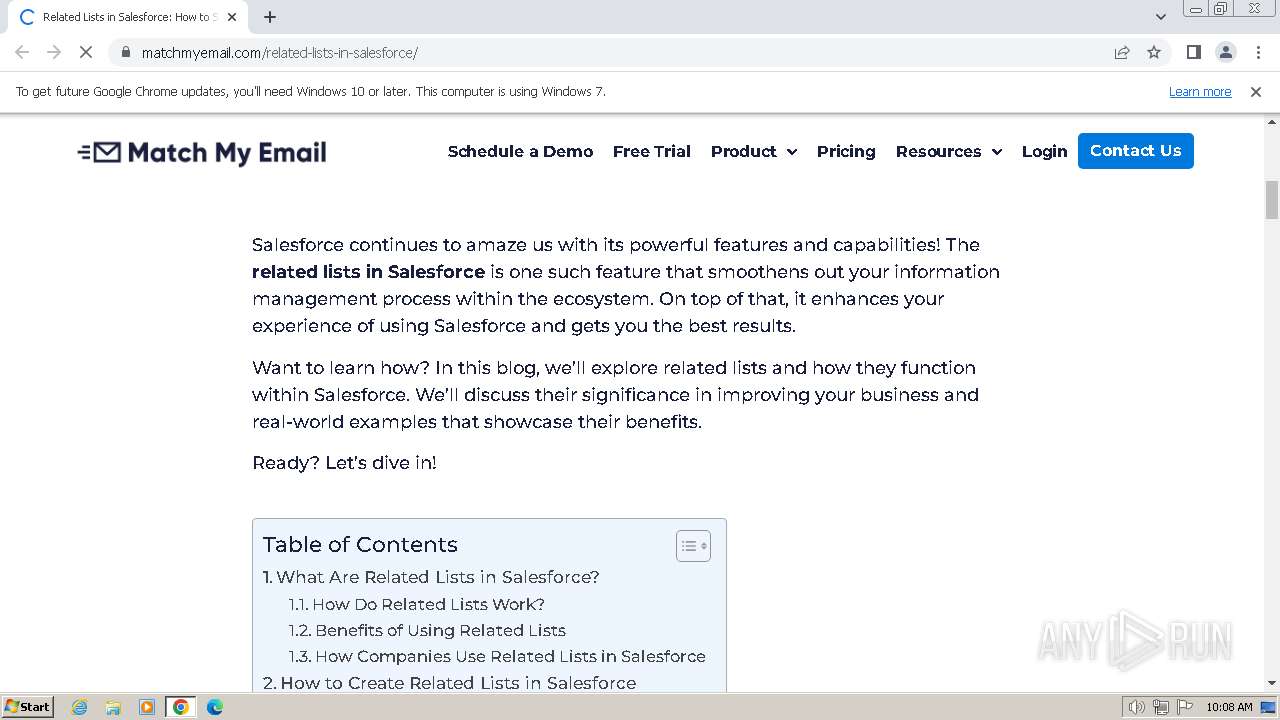The width and height of the screenshot is (1280, 720).
Task: Click the site lock icon
Action: (126, 52)
